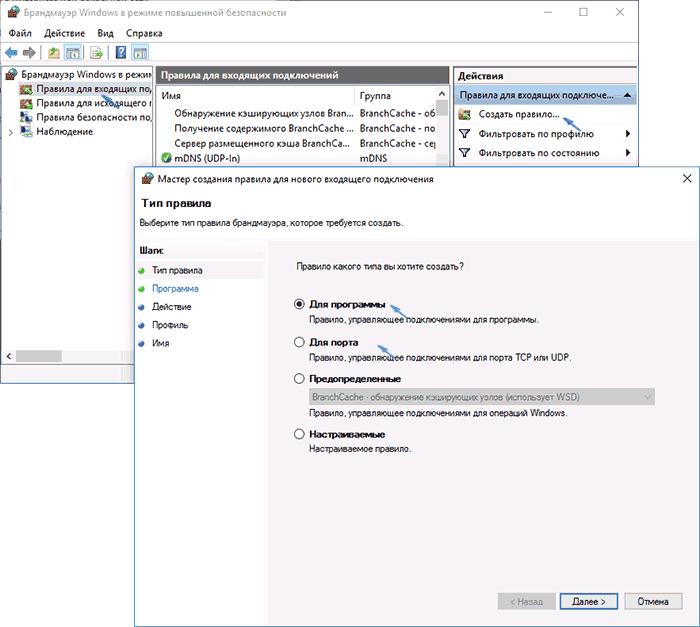Click the tree pane scroll-left arrow
This screenshot has width=700, height=627.
pyautogui.click(x=8, y=356)
